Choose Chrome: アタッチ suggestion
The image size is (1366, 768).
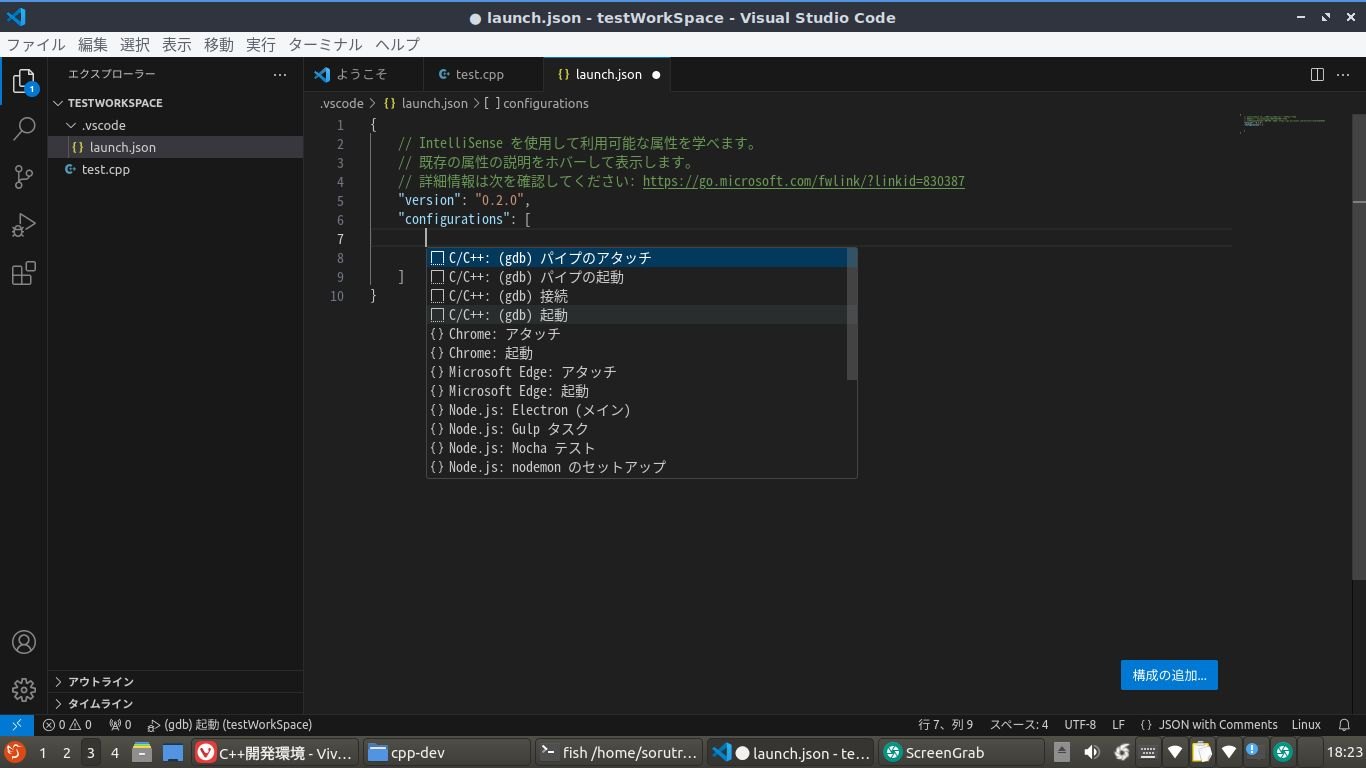(x=636, y=334)
